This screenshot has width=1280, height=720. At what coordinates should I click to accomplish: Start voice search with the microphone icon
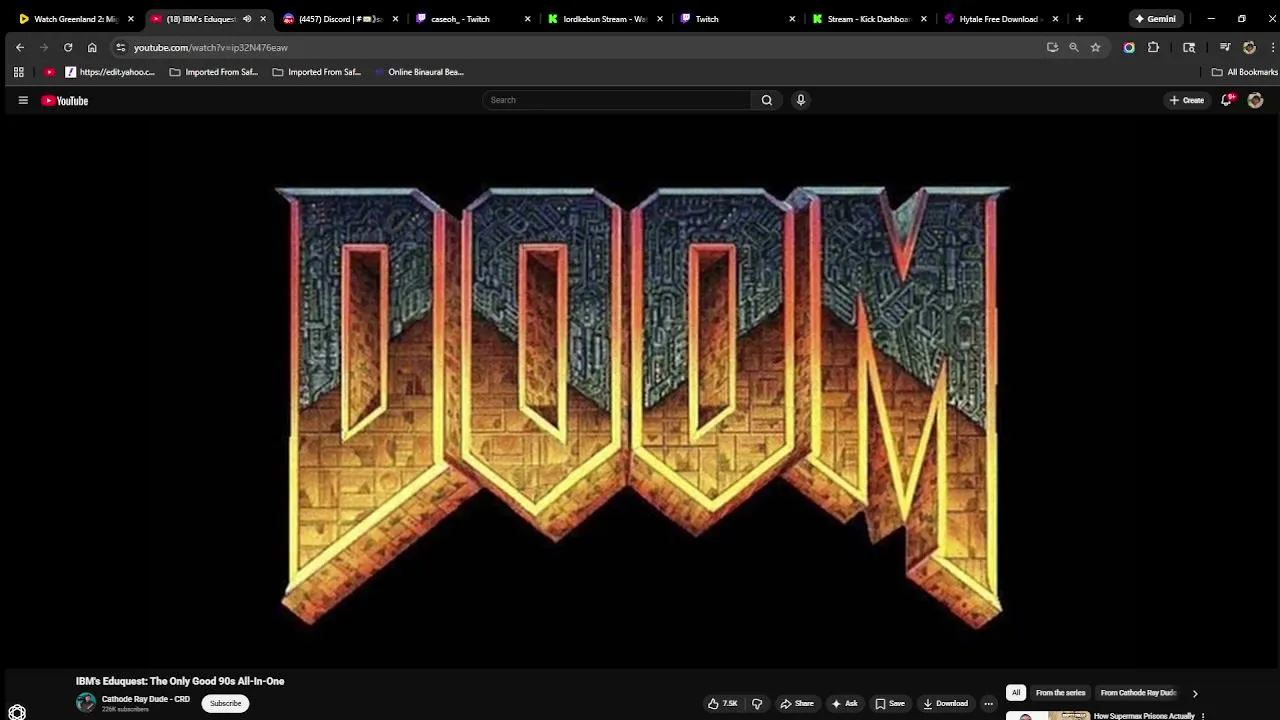coord(801,100)
